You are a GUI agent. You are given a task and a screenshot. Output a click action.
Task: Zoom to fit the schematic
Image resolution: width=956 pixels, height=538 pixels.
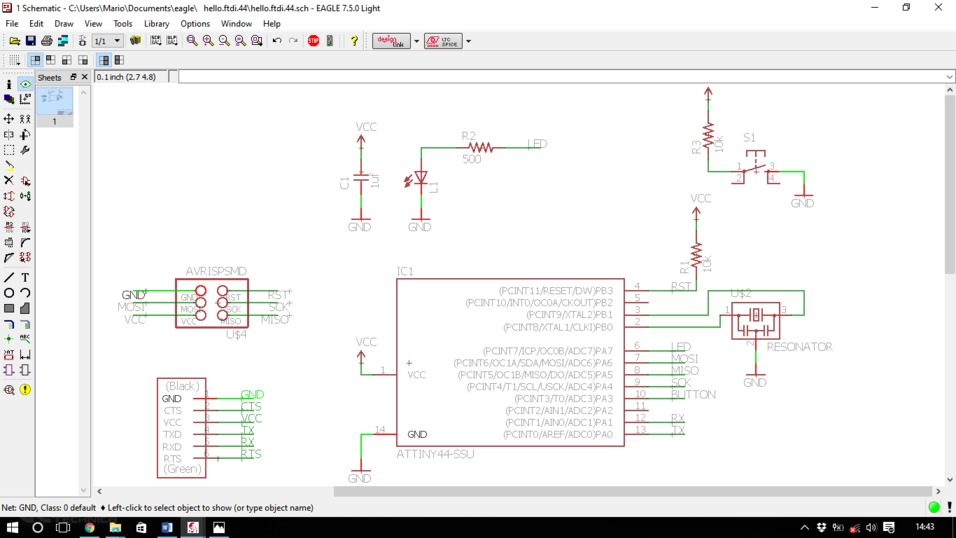(192, 41)
